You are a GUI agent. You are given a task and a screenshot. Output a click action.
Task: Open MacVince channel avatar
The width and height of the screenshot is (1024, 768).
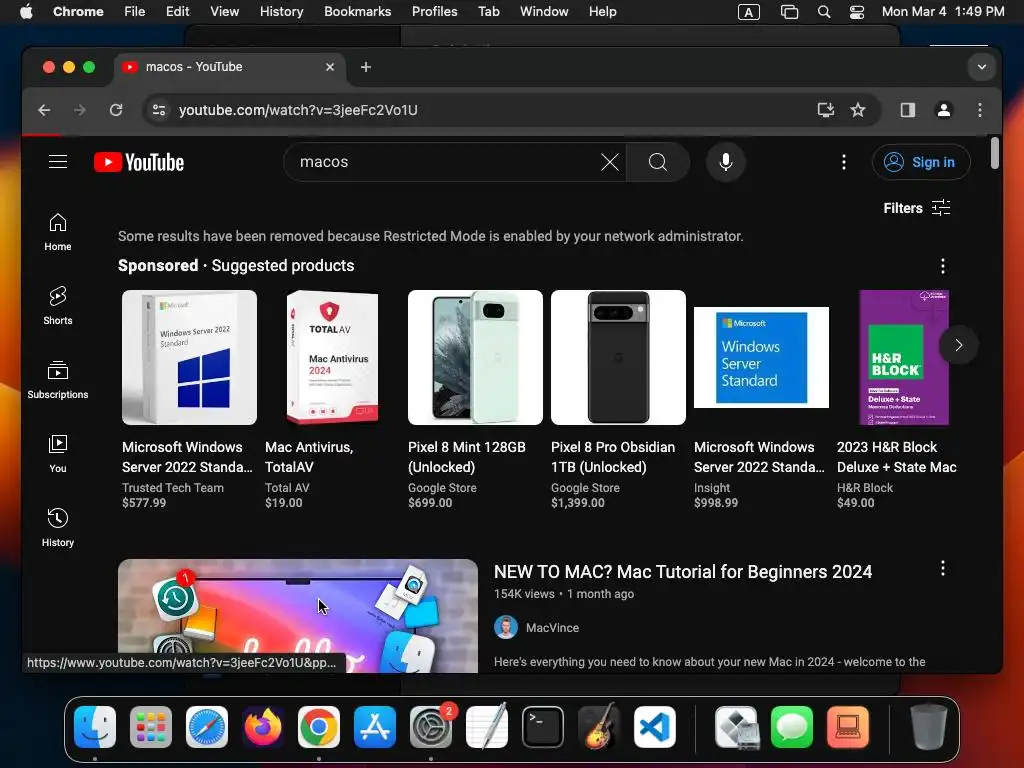pyautogui.click(x=505, y=628)
